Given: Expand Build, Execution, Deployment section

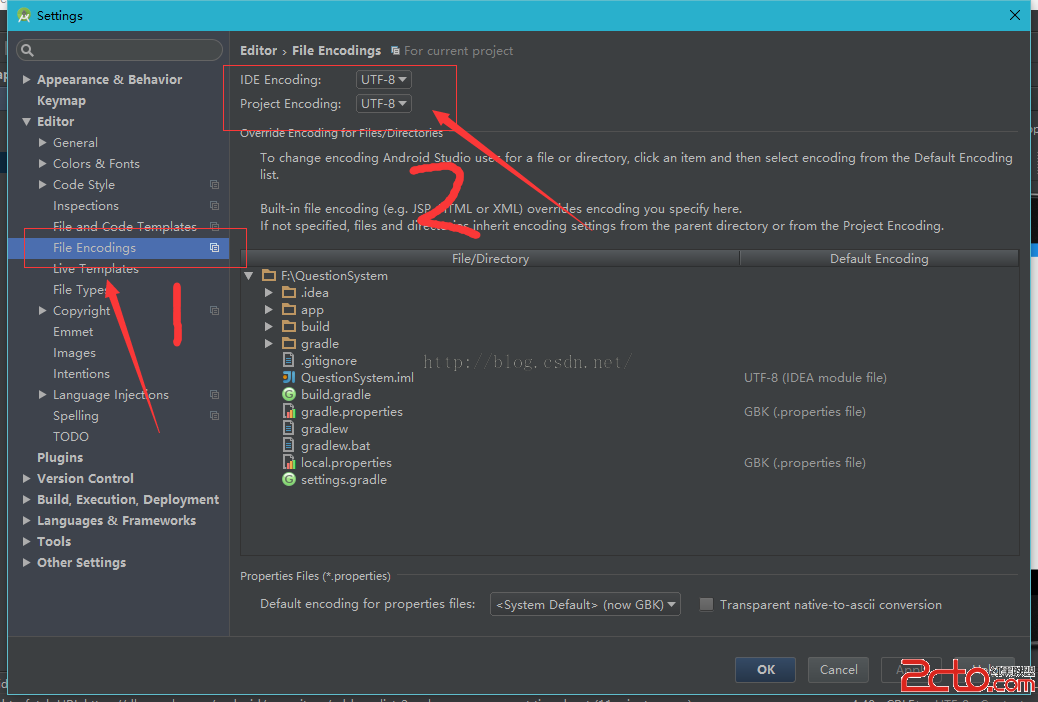Looking at the screenshot, I should point(26,499).
